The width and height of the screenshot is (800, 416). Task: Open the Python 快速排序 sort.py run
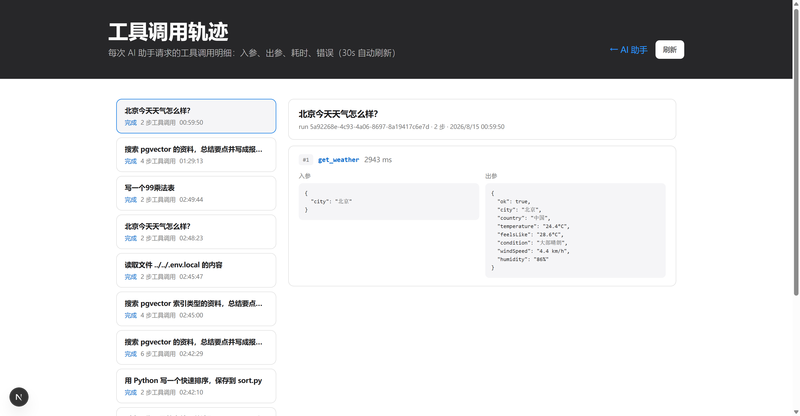pos(196,386)
